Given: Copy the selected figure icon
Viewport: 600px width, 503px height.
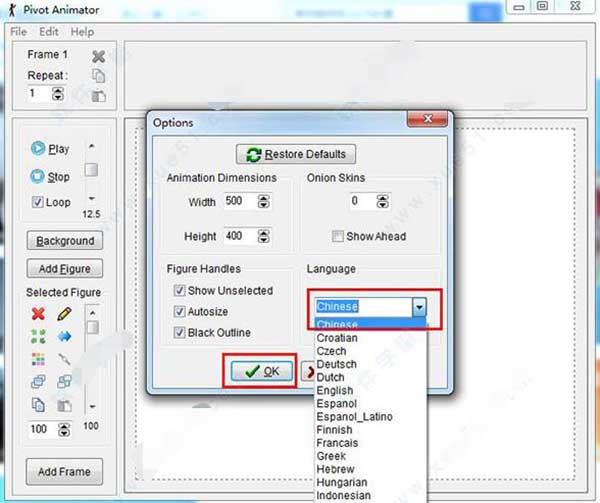Looking at the screenshot, I should tap(38, 405).
